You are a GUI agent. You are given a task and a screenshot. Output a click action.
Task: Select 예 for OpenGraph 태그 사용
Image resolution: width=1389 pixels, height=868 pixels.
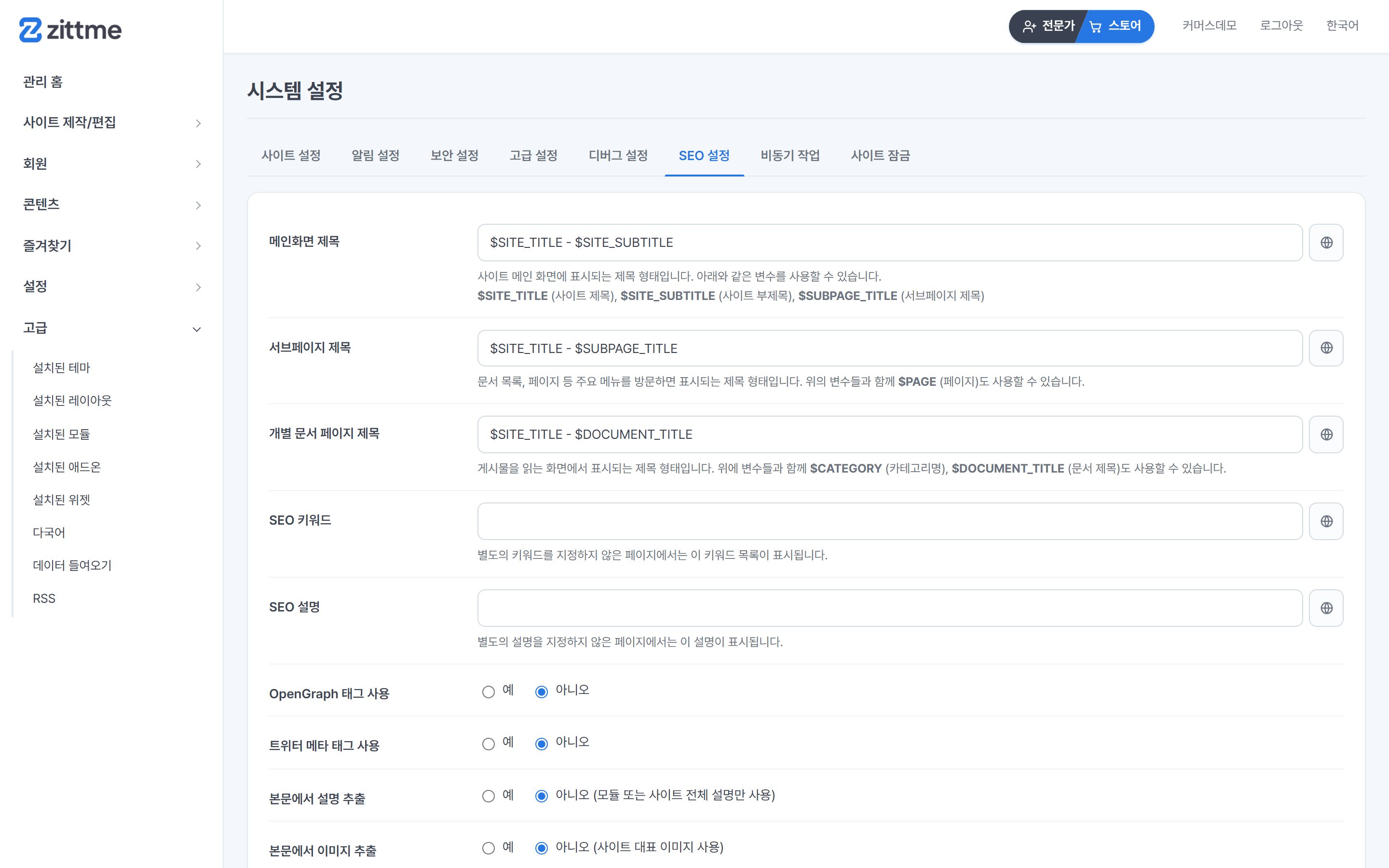(489, 692)
